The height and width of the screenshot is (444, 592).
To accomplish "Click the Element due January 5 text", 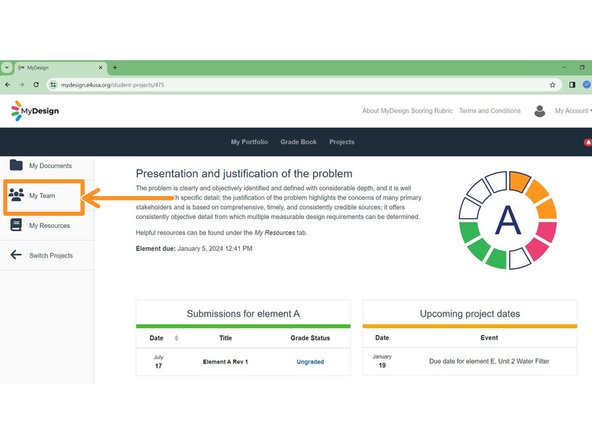I will pos(194,248).
